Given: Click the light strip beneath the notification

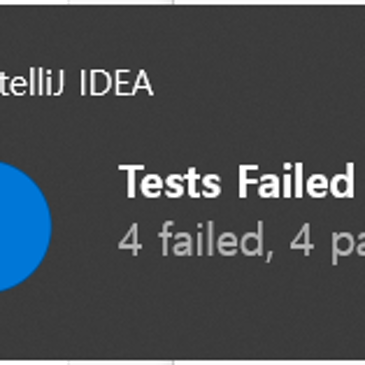Looking at the screenshot, I should 182,363.
